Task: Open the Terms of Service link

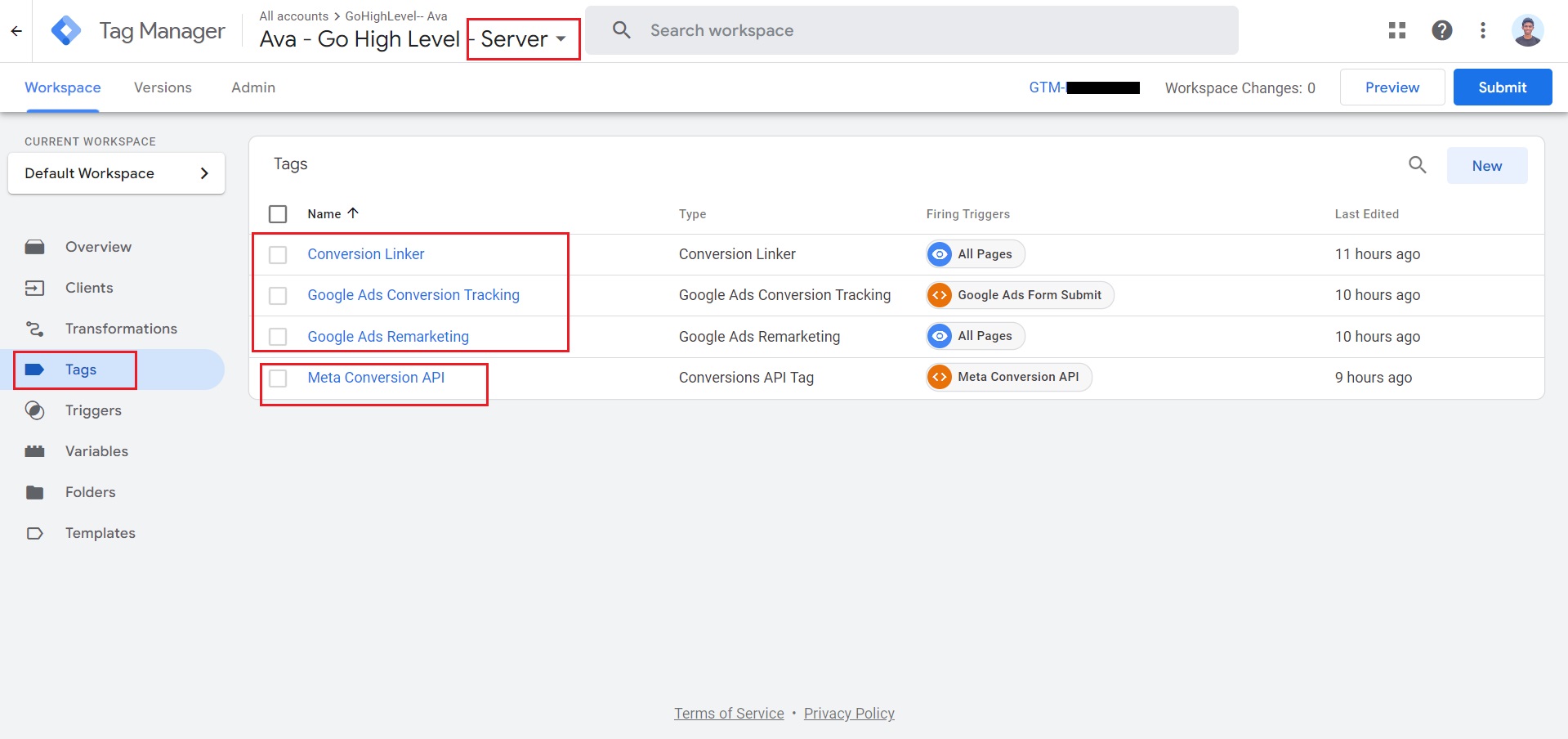Action: coord(729,714)
